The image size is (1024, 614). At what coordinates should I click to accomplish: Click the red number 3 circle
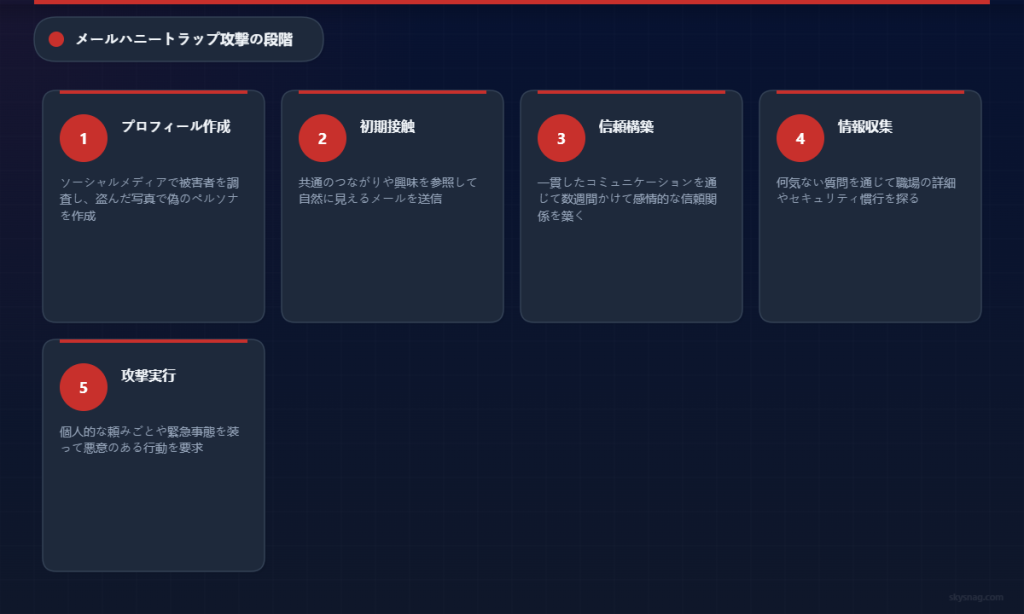[561, 138]
